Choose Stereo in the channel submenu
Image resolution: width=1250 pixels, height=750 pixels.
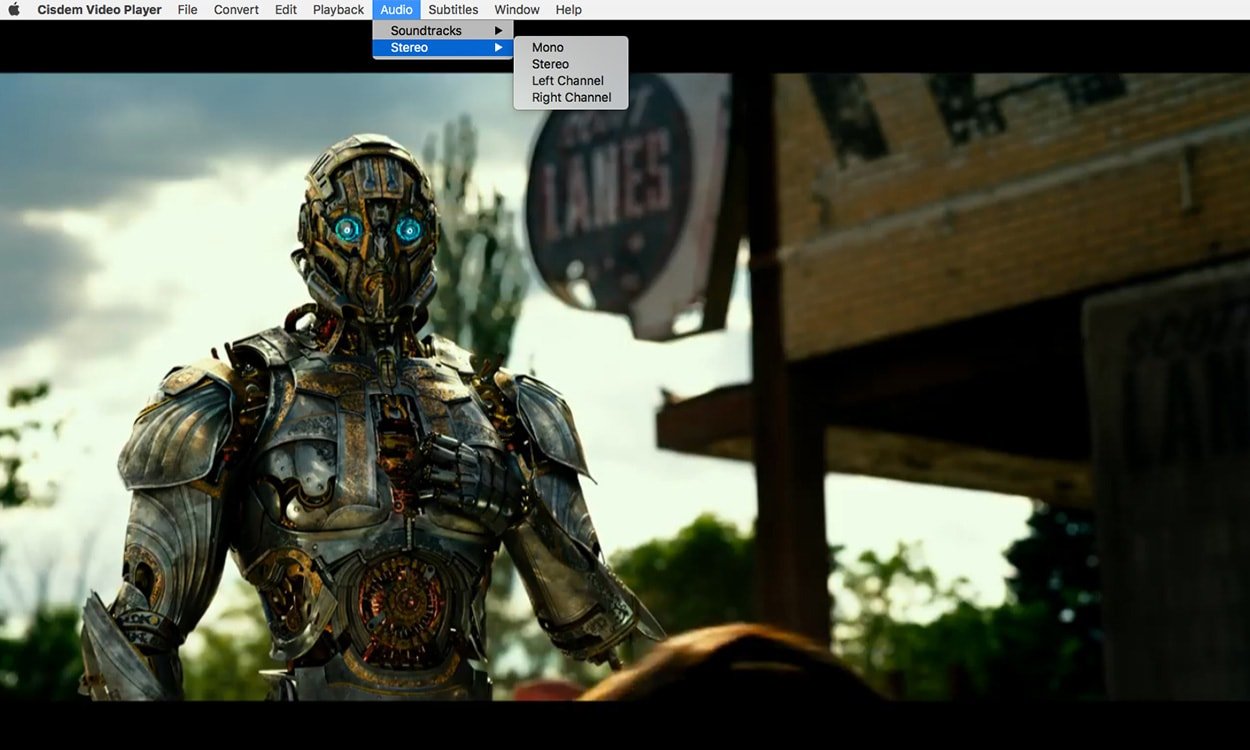(571, 64)
